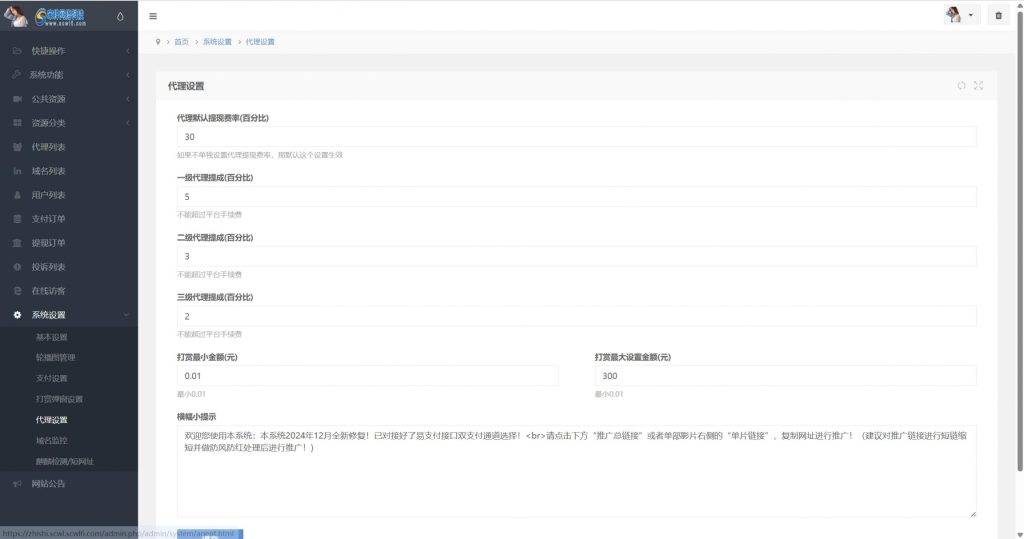Focus the 打赏最大设置金额 field containing 300
Image resolution: width=1024 pixels, height=539 pixels.
click(786, 376)
